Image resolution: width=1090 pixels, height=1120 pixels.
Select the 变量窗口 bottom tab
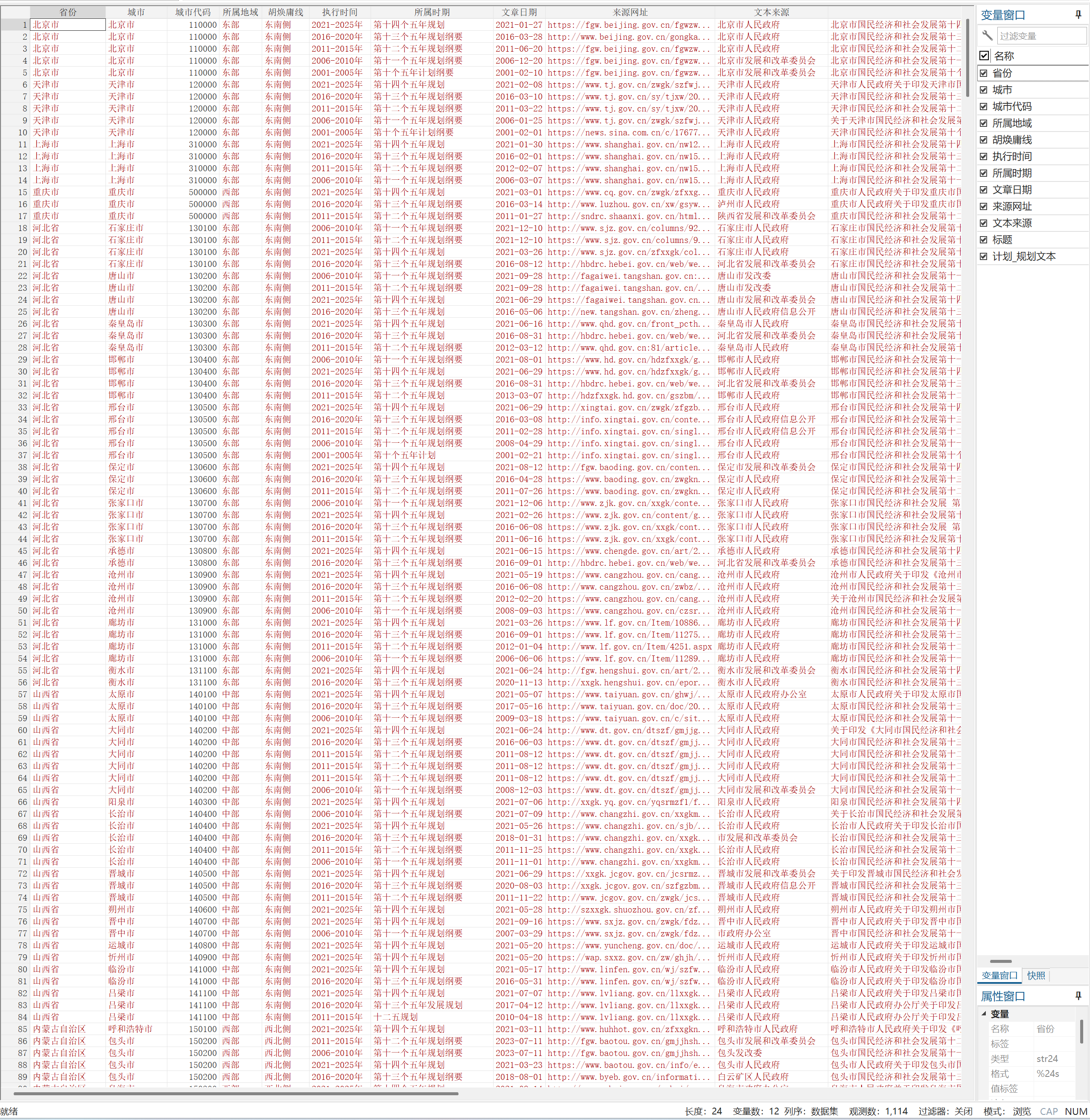(999, 975)
